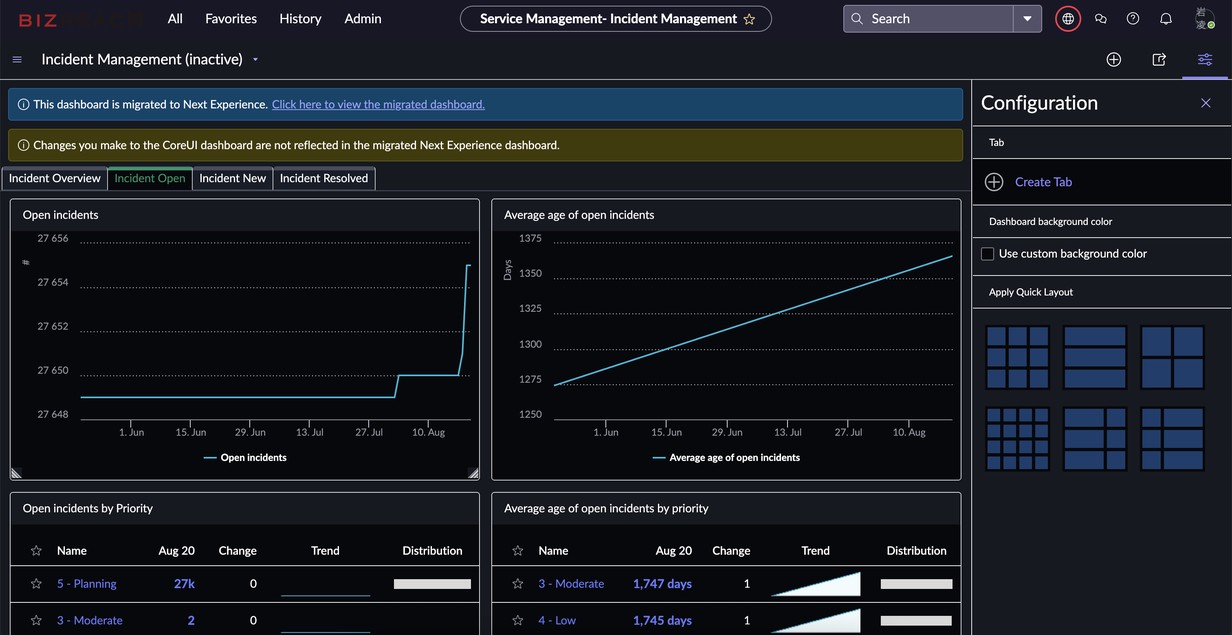
Task: Click the 1,745 days value link
Action: point(662,621)
